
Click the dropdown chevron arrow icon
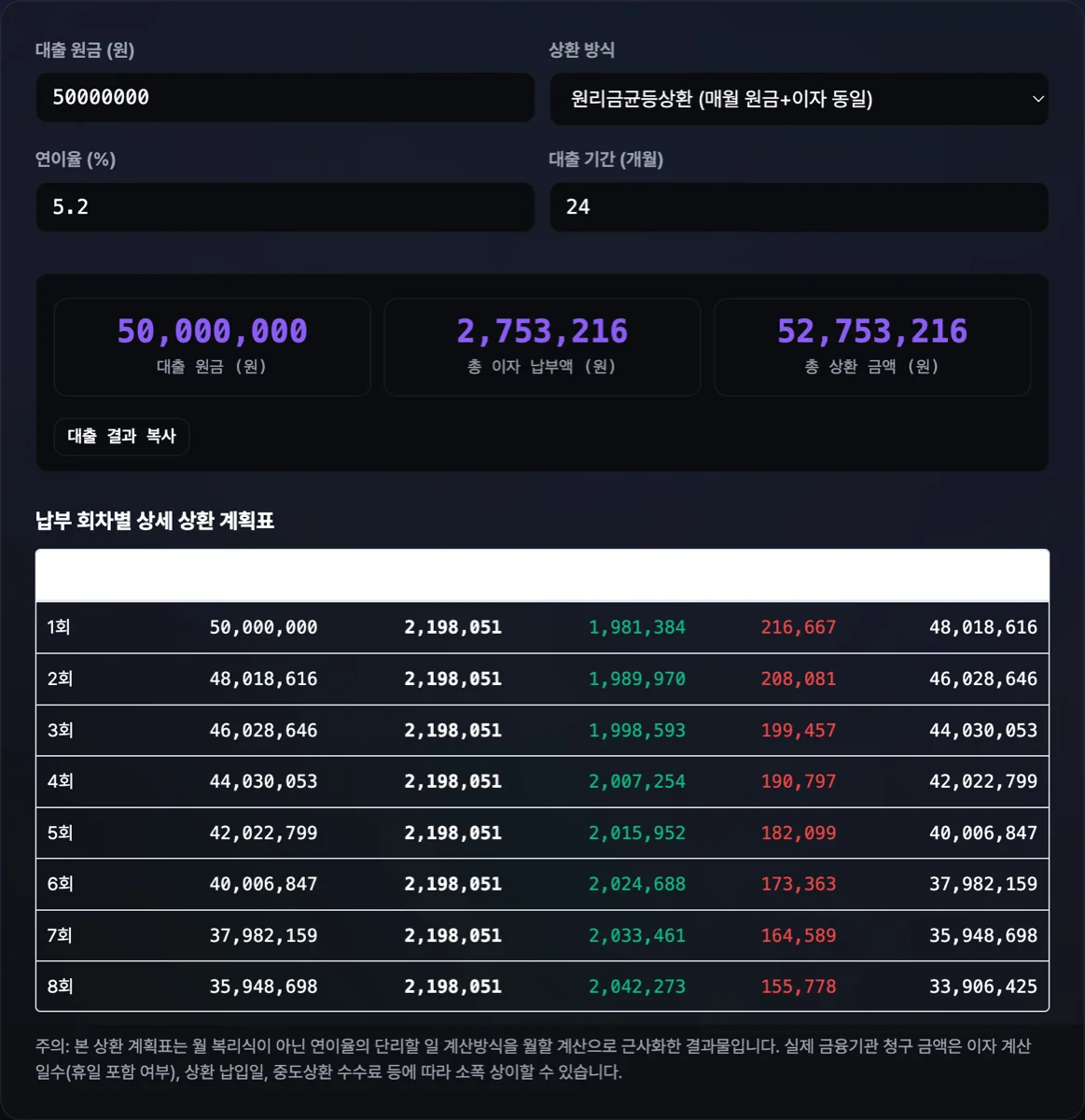tap(1037, 99)
